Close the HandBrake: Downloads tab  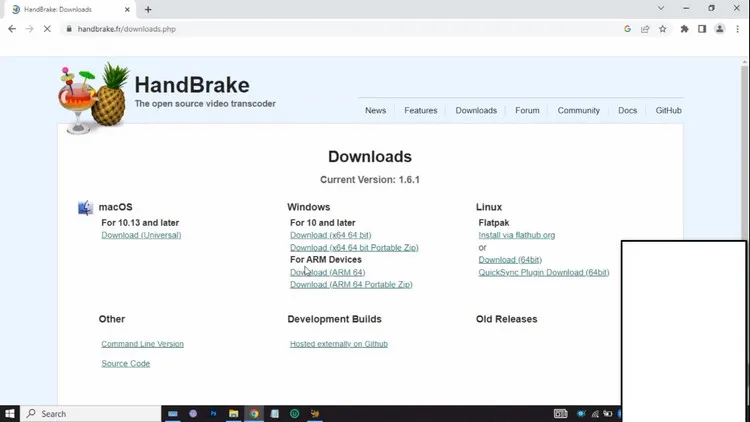(x=127, y=10)
